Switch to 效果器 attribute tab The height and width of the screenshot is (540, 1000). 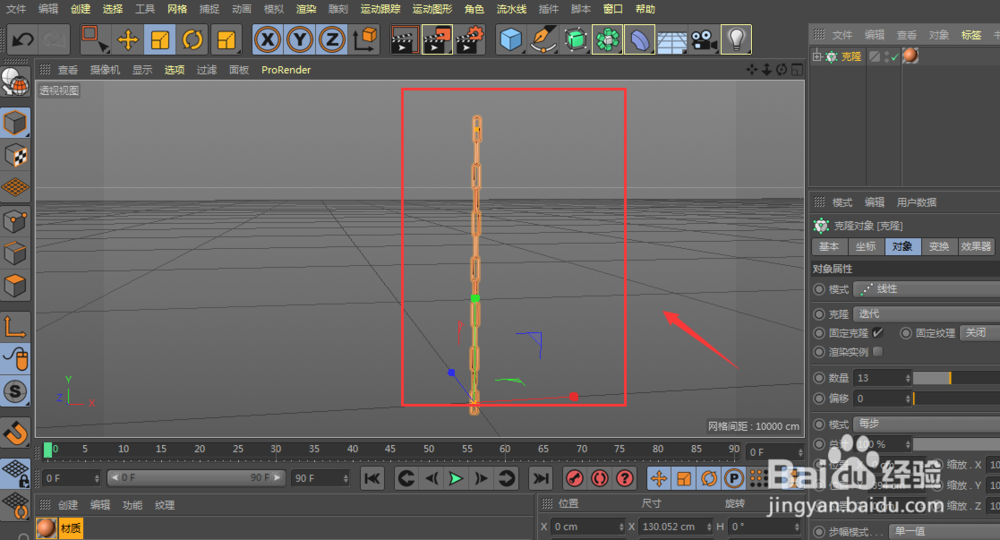pos(976,247)
